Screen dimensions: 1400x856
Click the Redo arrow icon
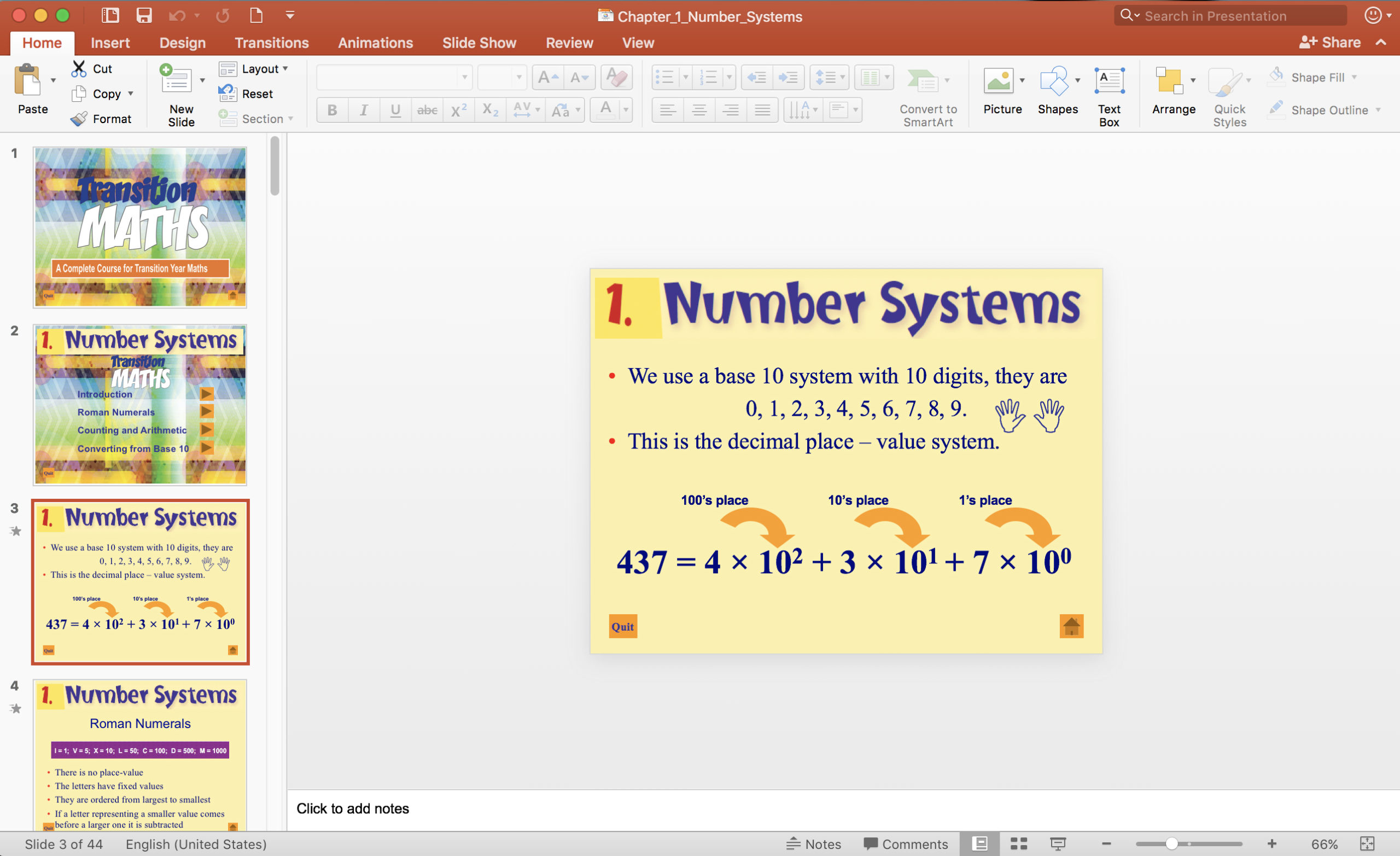tap(223, 16)
